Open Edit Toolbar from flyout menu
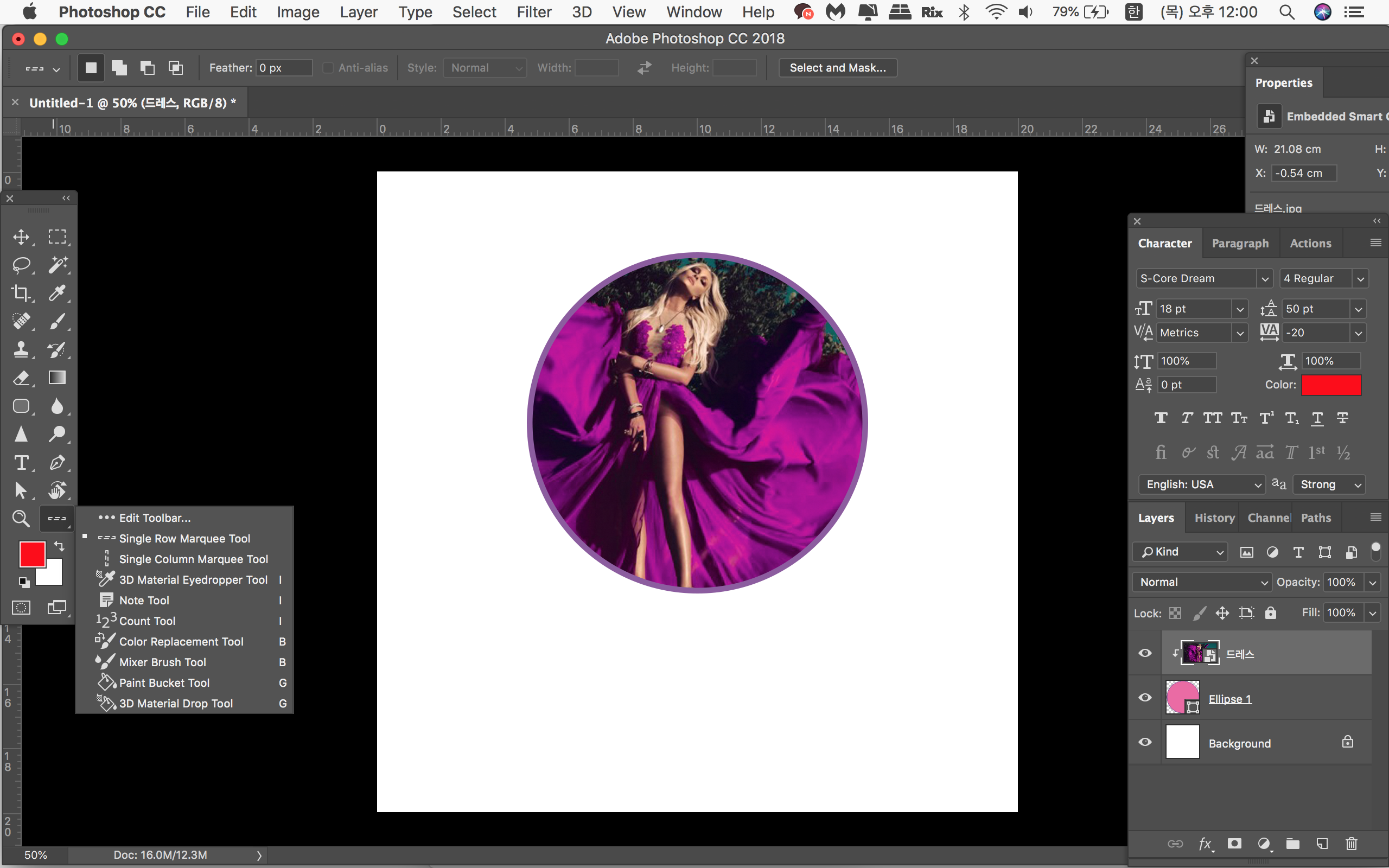Image resolution: width=1389 pixels, height=868 pixels. click(x=155, y=518)
